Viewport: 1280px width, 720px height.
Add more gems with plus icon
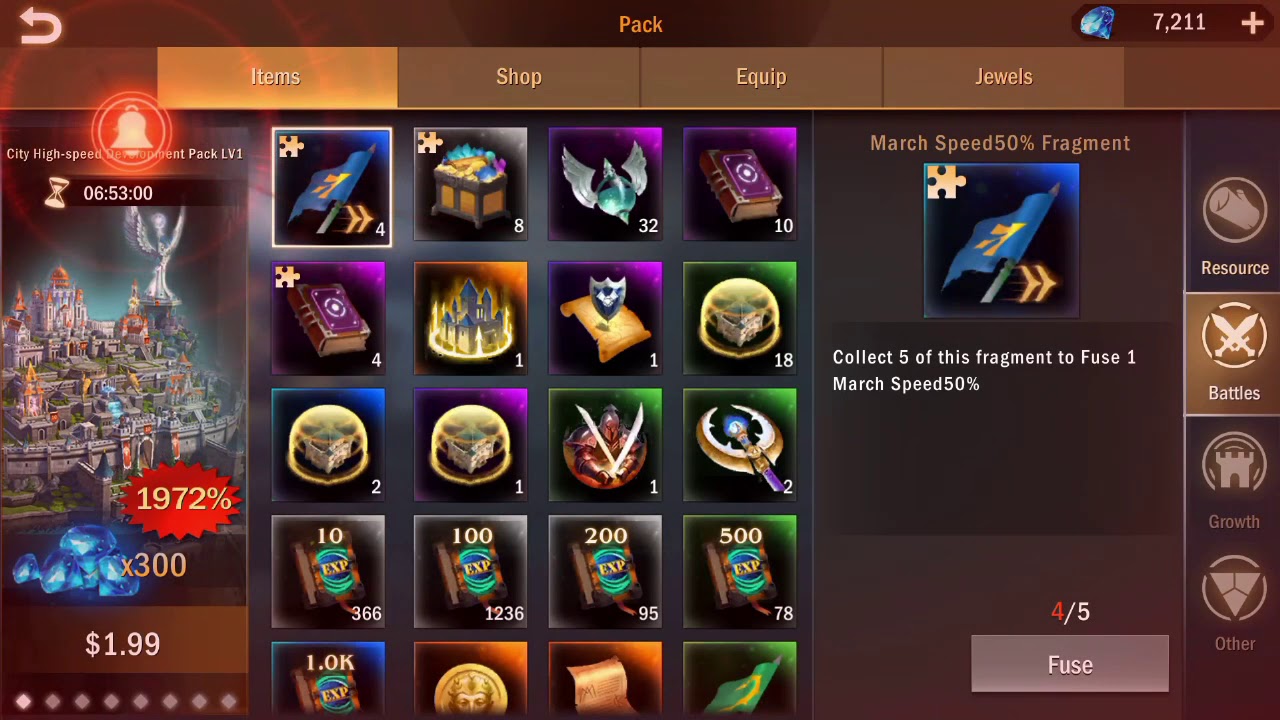[1252, 24]
